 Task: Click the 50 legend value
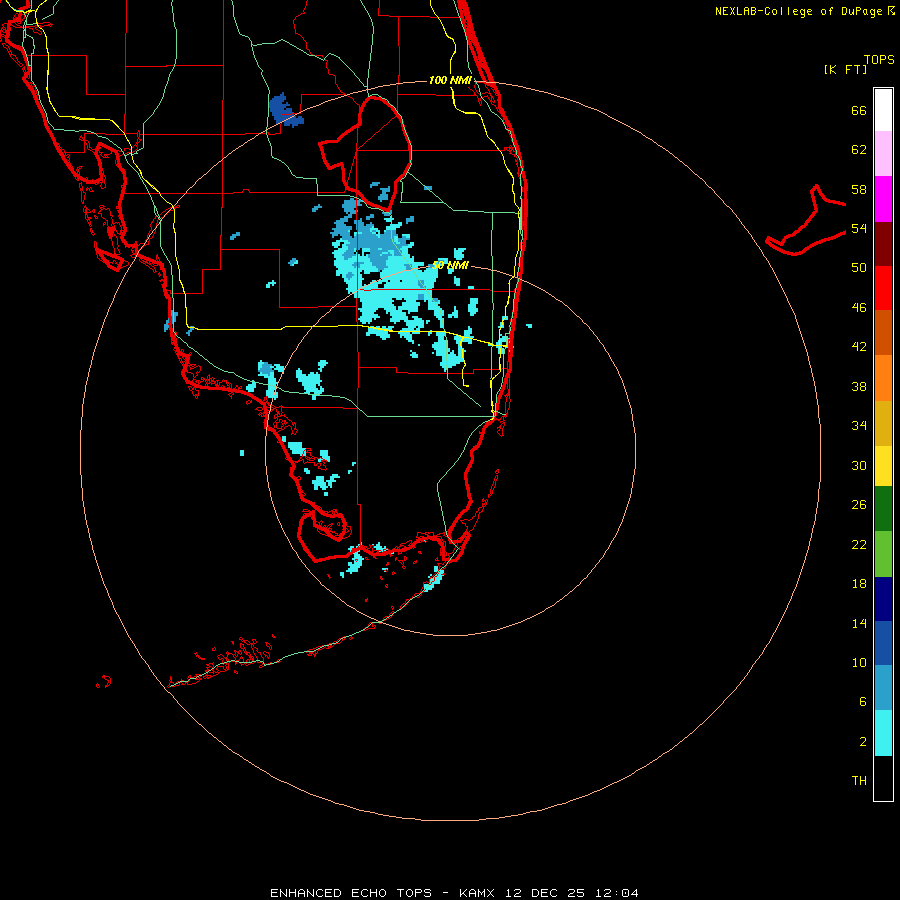coord(859,268)
